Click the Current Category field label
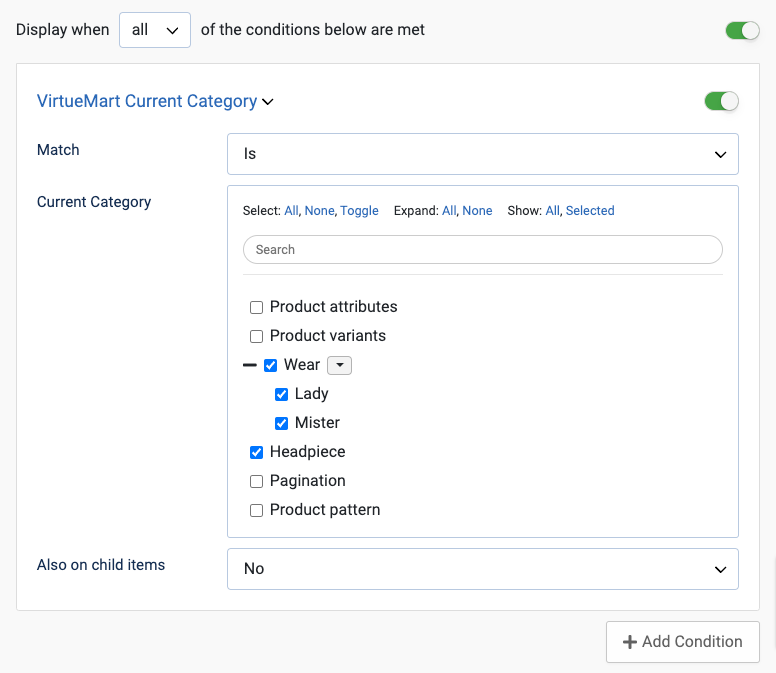The height and width of the screenshot is (673, 776). click(x=94, y=202)
